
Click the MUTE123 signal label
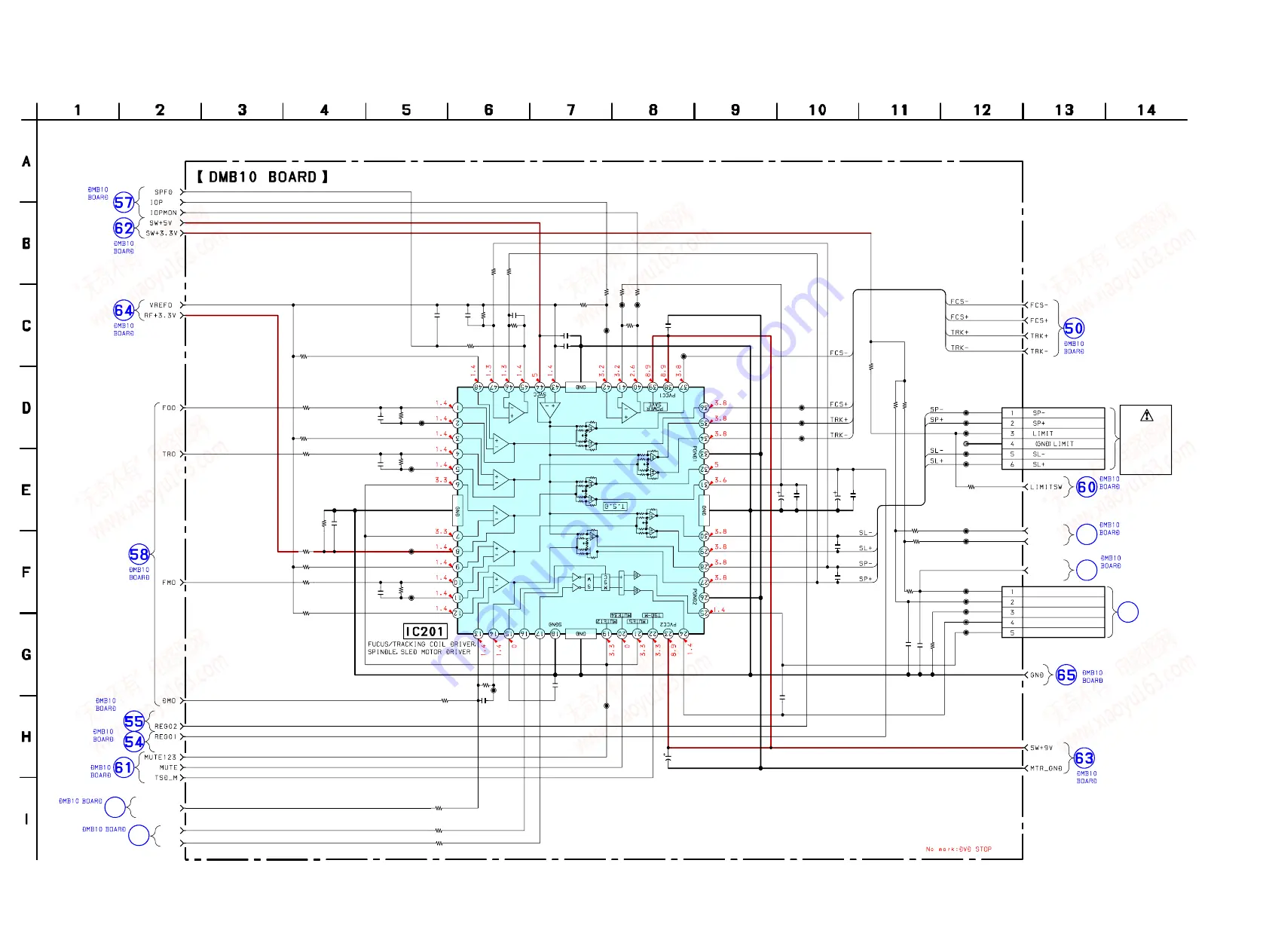(x=160, y=758)
